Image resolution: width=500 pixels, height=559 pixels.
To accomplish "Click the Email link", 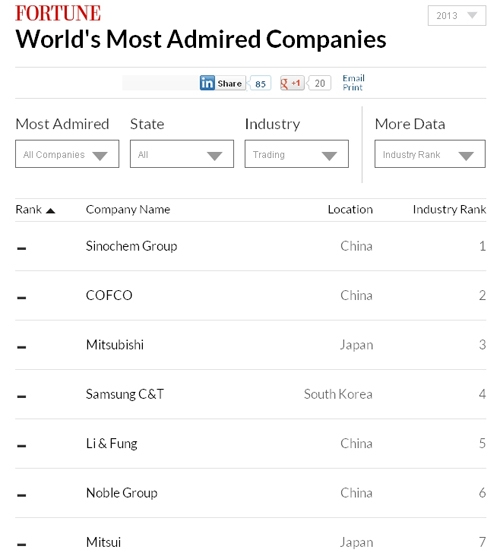I will tap(353, 78).
